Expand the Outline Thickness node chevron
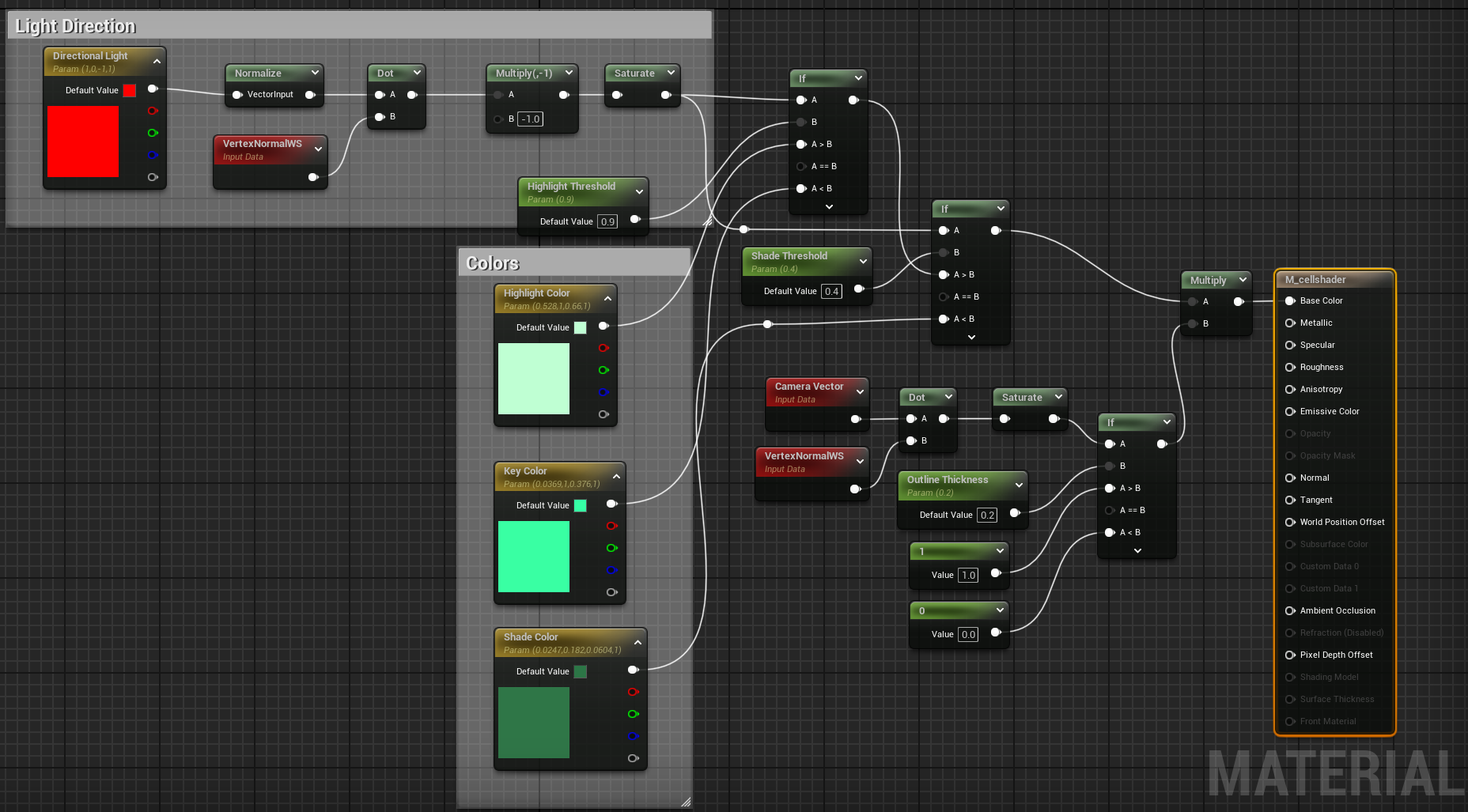This screenshot has height=812, width=1468. (x=1019, y=485)
